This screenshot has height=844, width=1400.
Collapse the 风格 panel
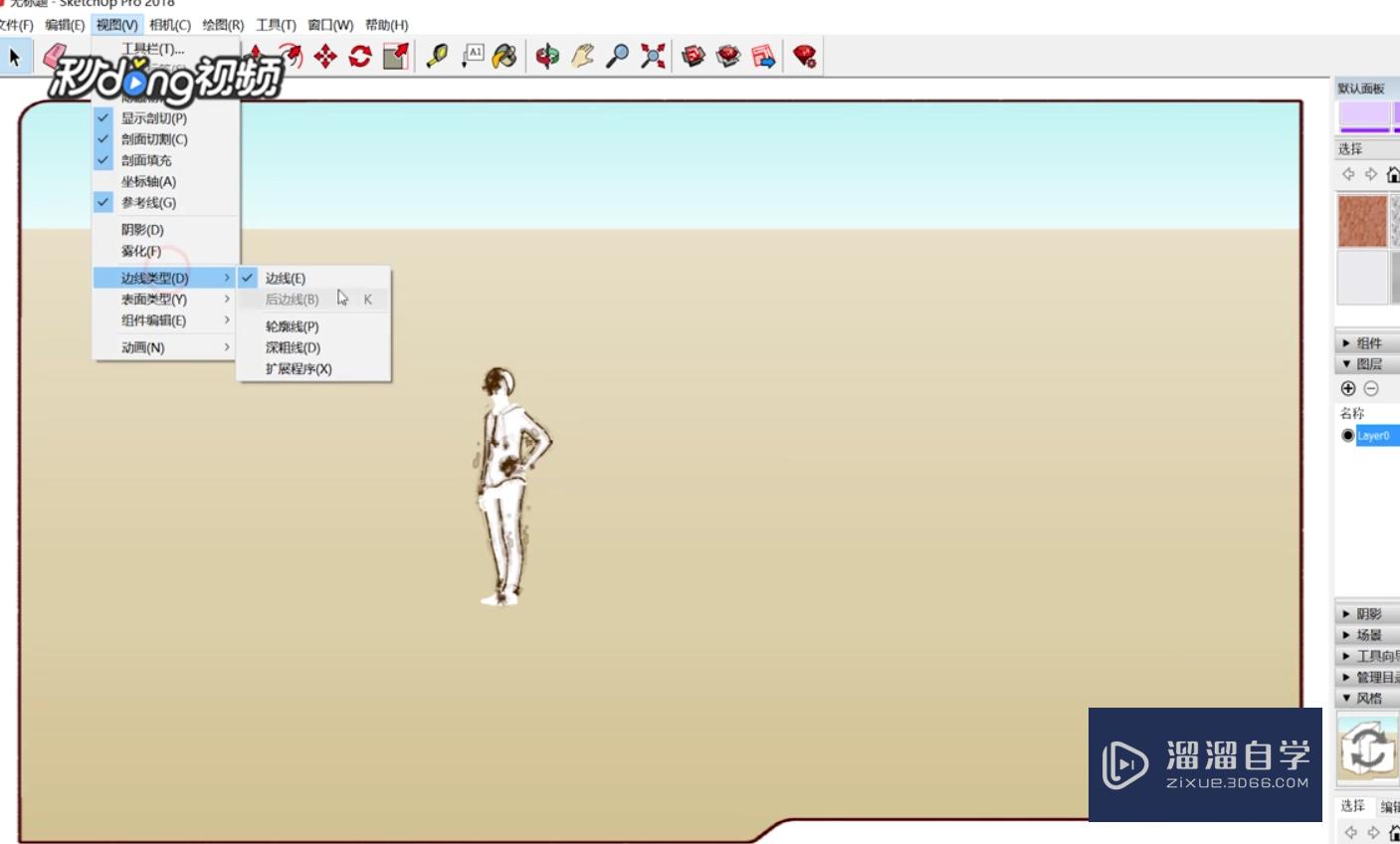pyautogui.click(x=1367, y=698)
